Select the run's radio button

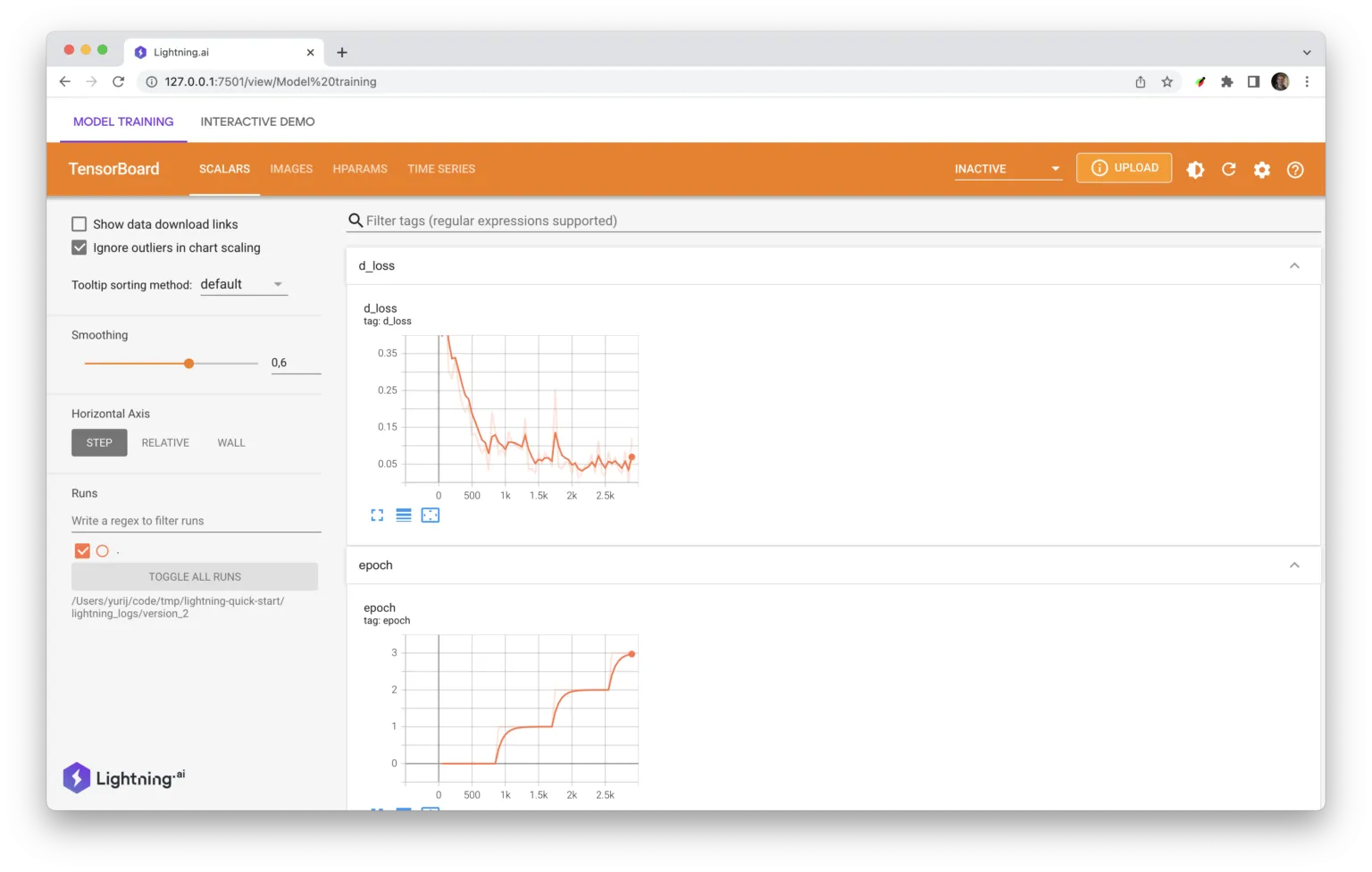coord(103,551)
